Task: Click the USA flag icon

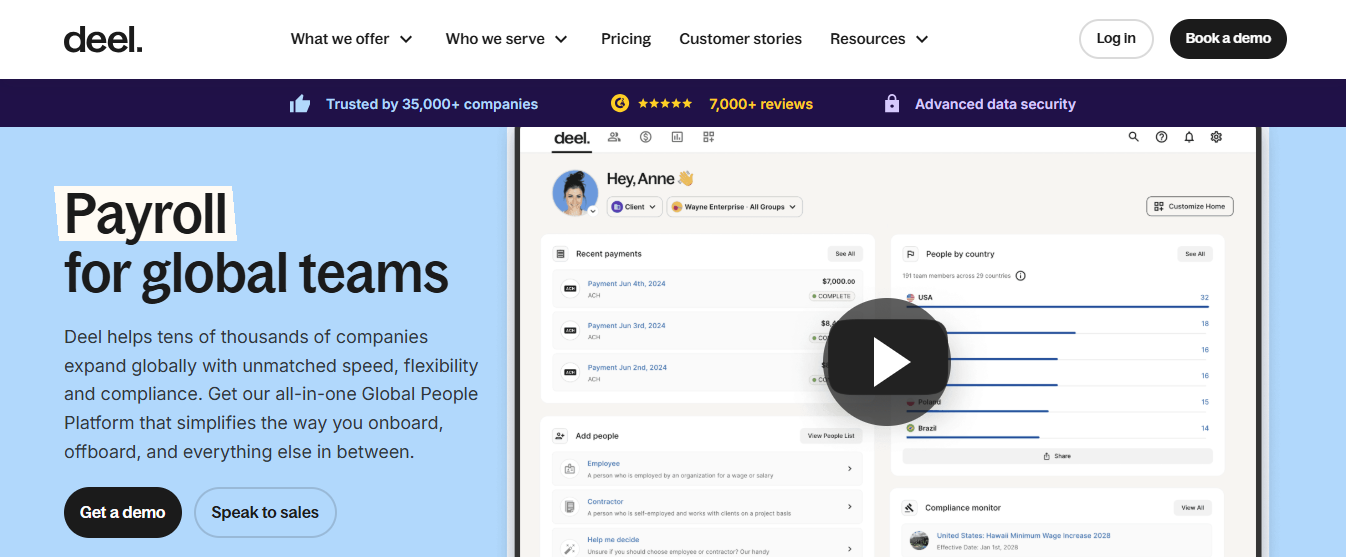Action: 910,297
